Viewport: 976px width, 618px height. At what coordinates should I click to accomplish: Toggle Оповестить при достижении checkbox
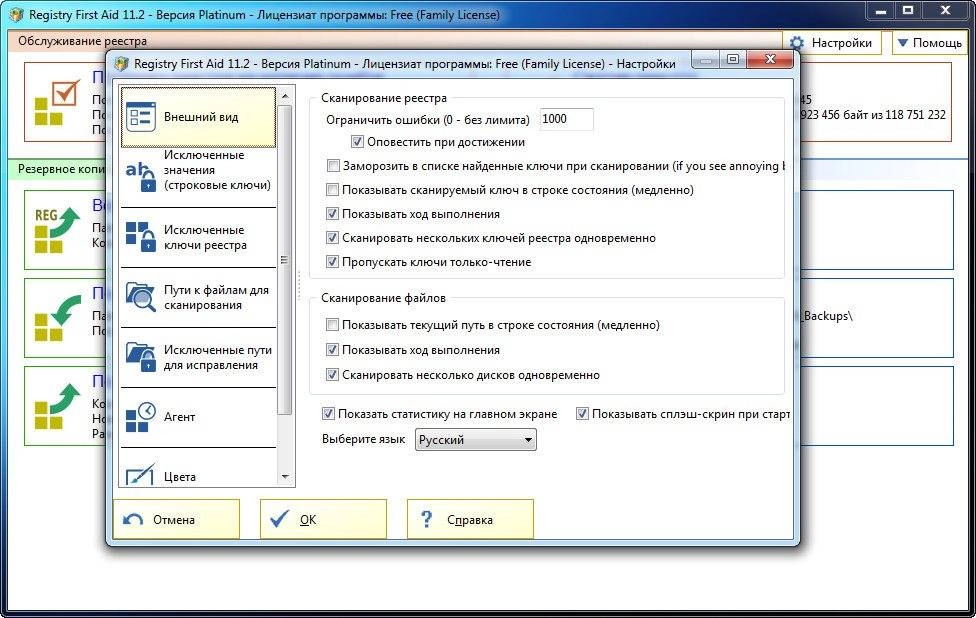tap(357, 142)
